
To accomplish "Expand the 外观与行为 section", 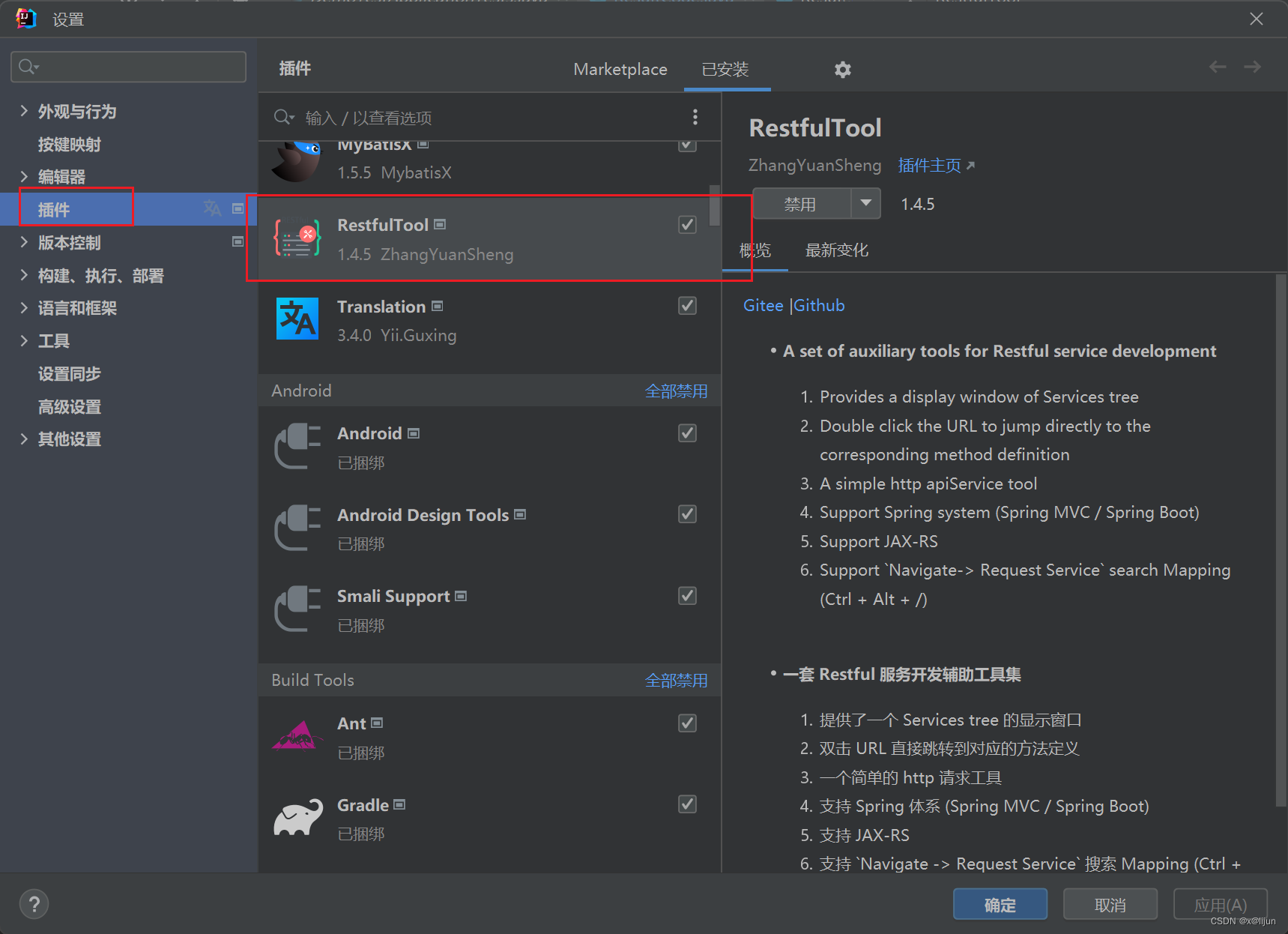I will point(25,111).
